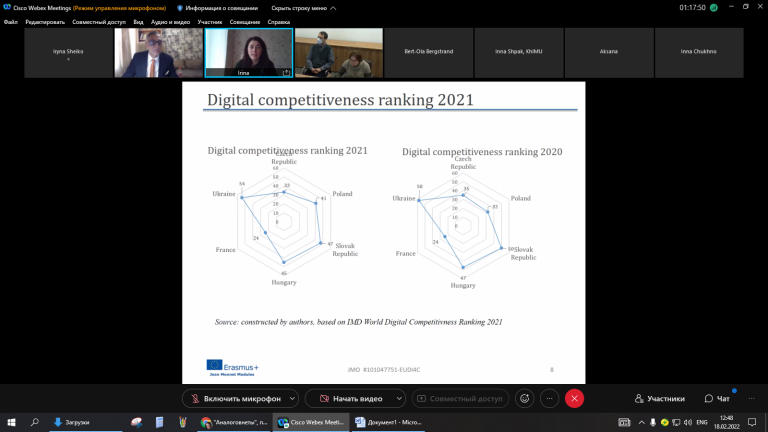This screenshot has height=432, width=768.
Task: Open Загрузки downloads taskbar item
Action: coord(86,422)
